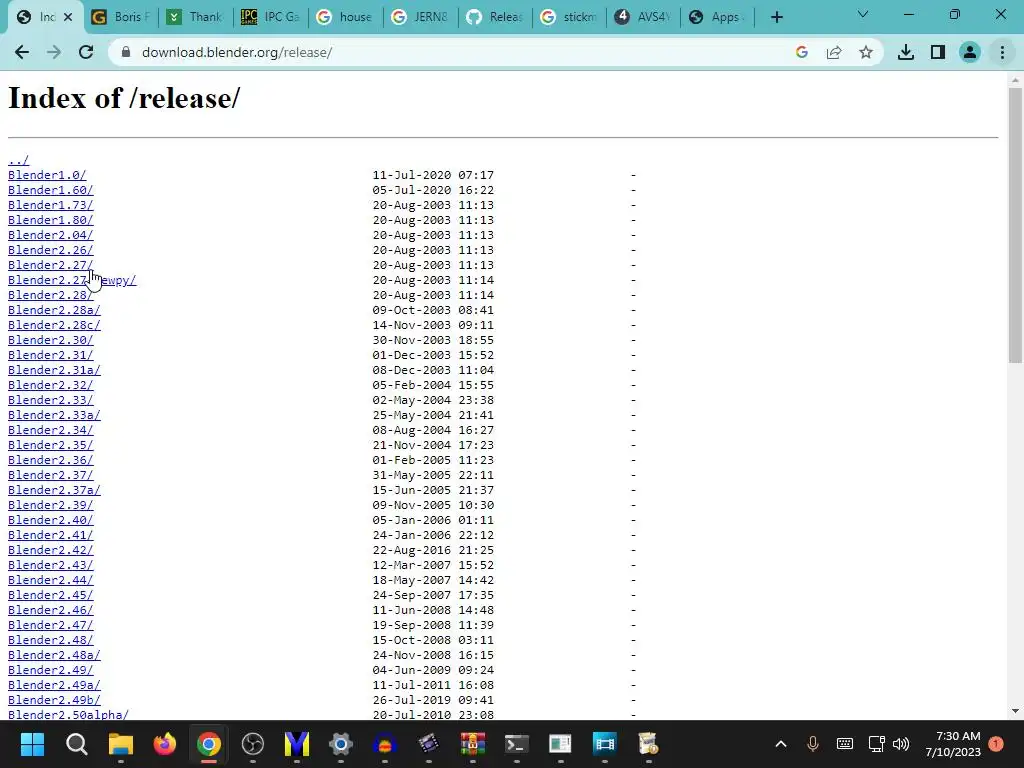This screenshot has width=1024, height=768.
Task: Switch to the house Google tab
Action: click(345, 17)
